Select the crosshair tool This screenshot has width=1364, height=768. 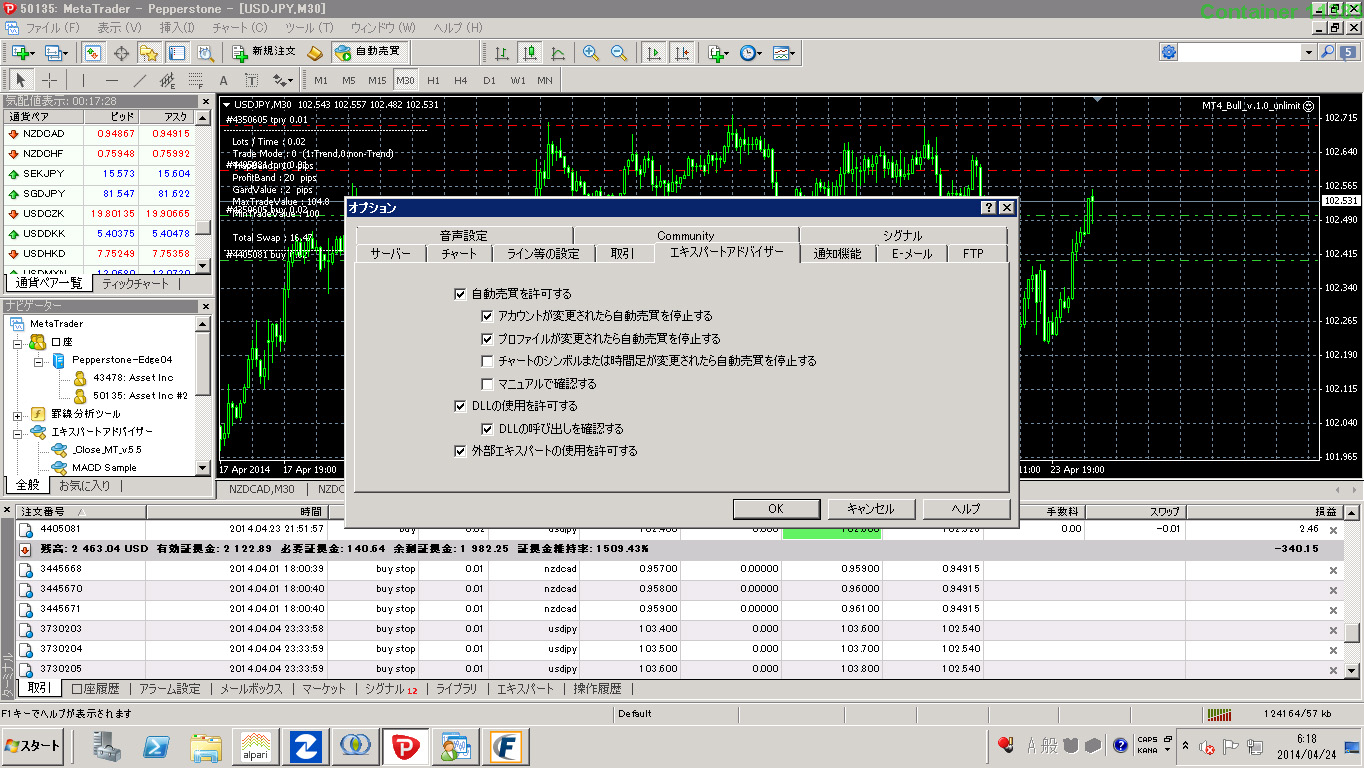tap(49, 80)
